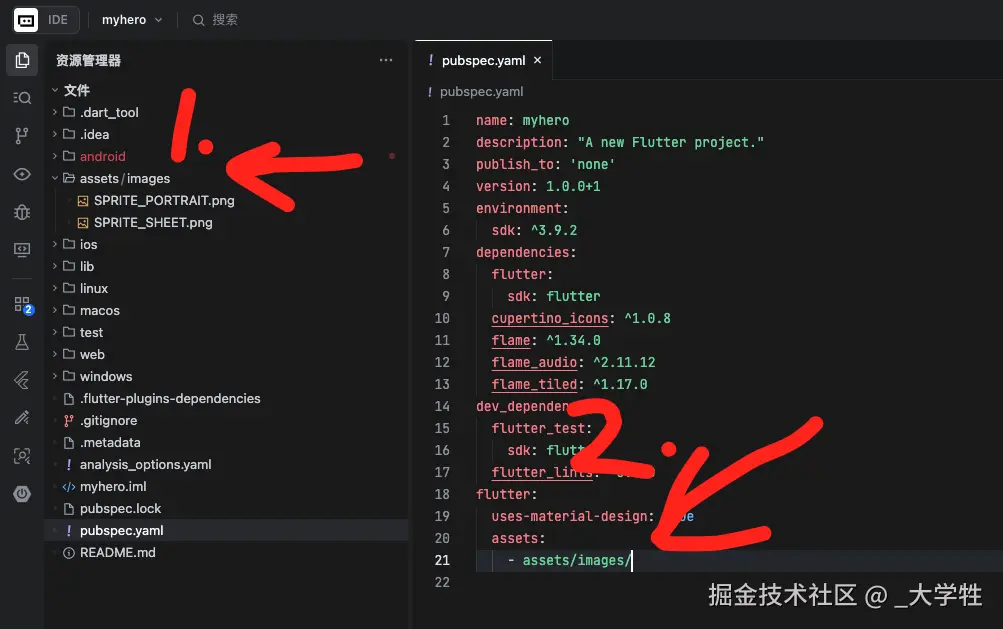
Task: Select the Search icon in the activity bar
Action: pos(21,97)
